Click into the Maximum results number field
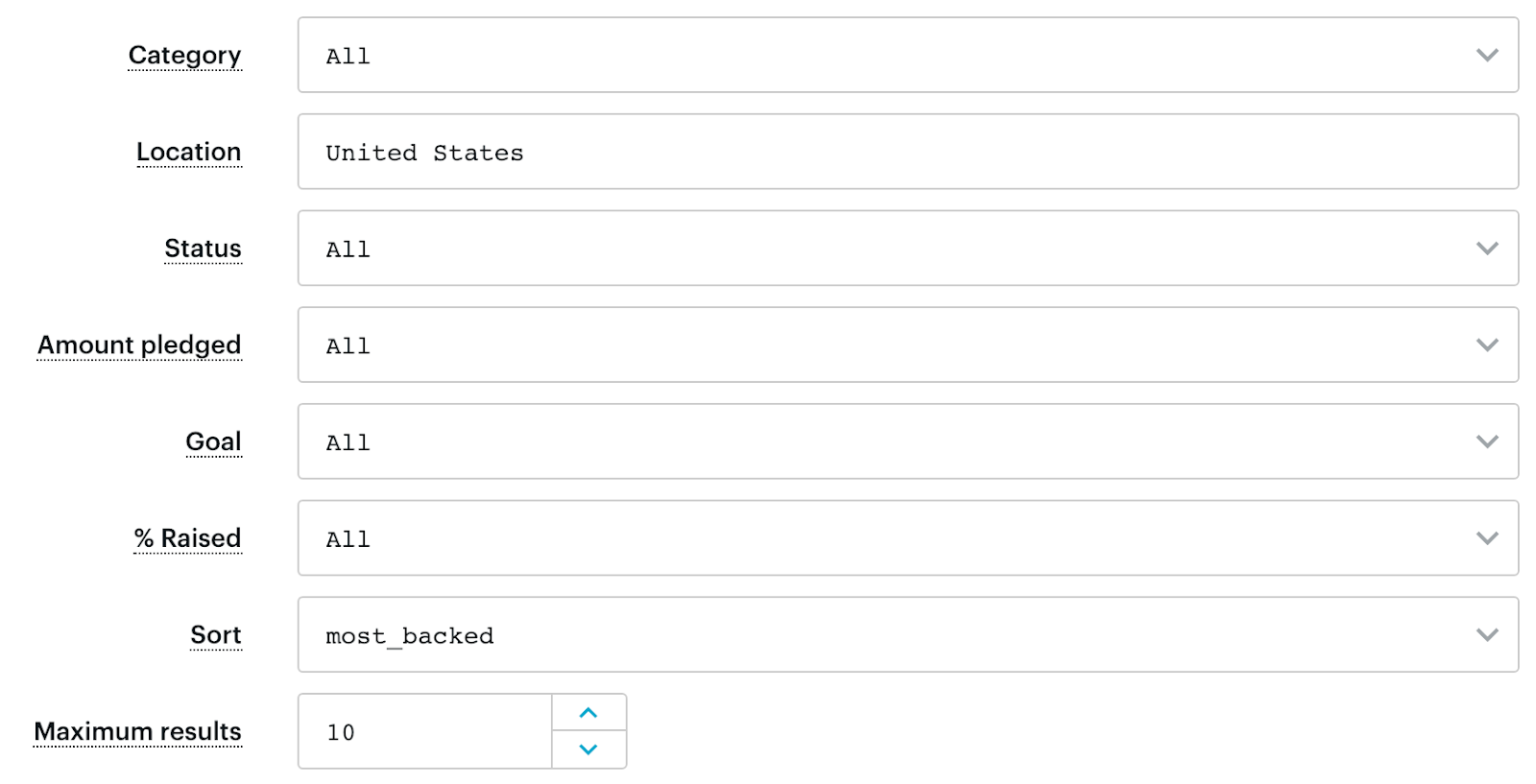Viewport: 1536px width, 784px height. pos(425,731)
